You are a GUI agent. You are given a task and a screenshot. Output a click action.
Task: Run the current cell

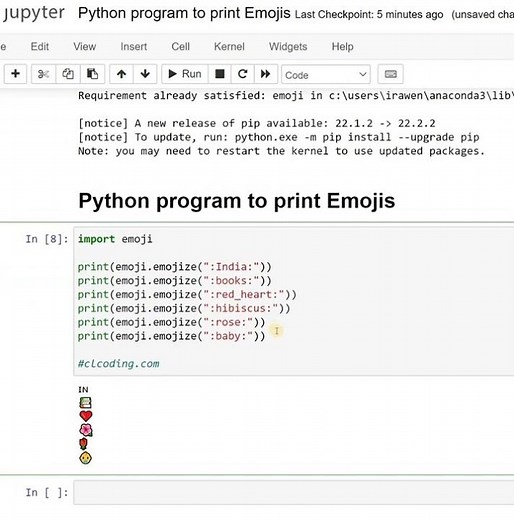[185, 74]
